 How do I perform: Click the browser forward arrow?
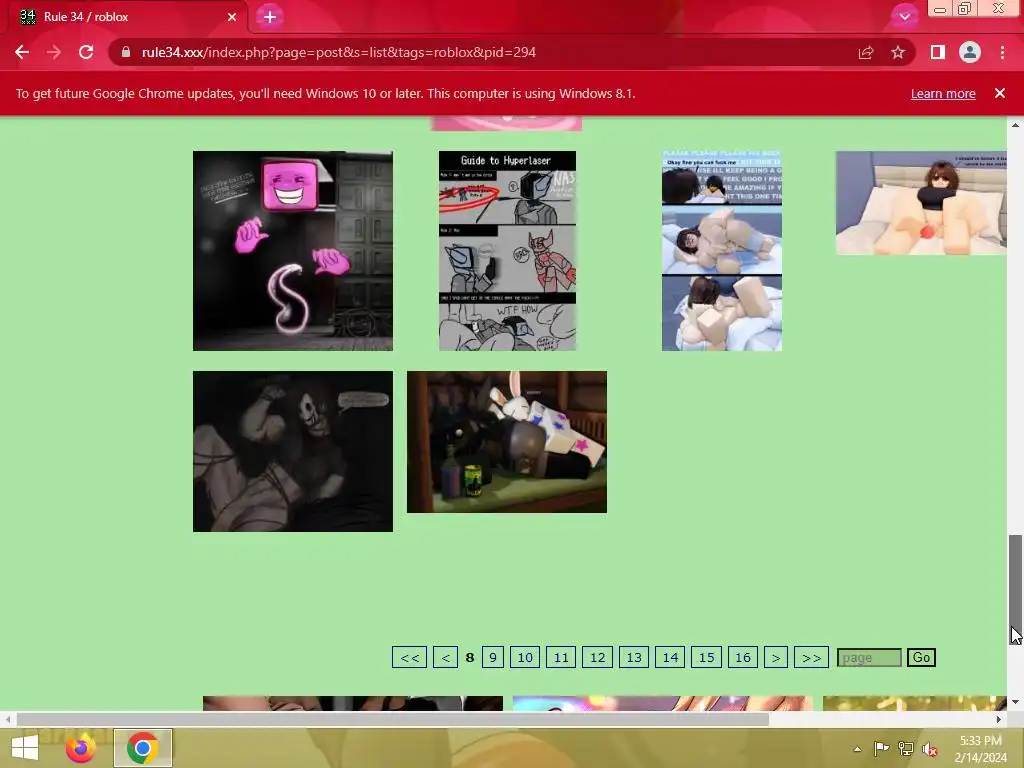click(x=54, y=52)
